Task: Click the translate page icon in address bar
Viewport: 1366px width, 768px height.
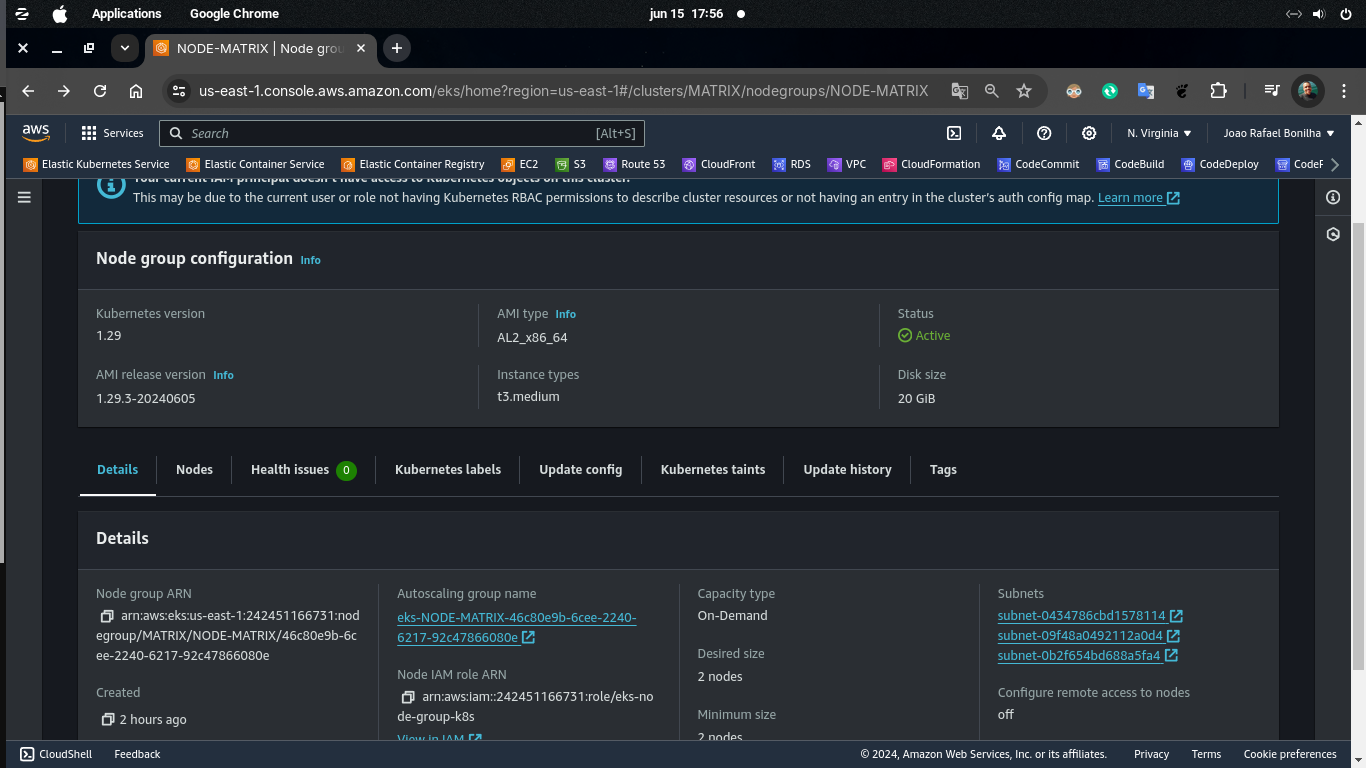Action: point(959,91)
